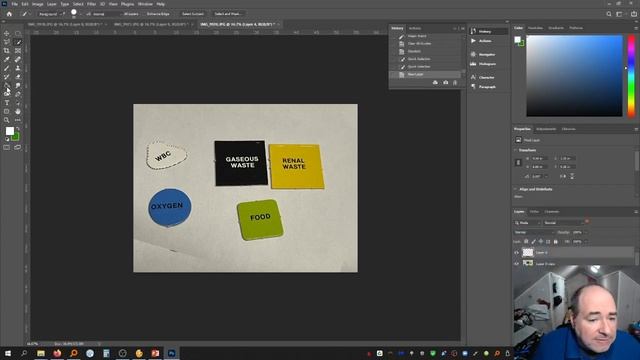Select the Healing Brush tool
This screenshot has width=640, height=360.
coord(18,59)
